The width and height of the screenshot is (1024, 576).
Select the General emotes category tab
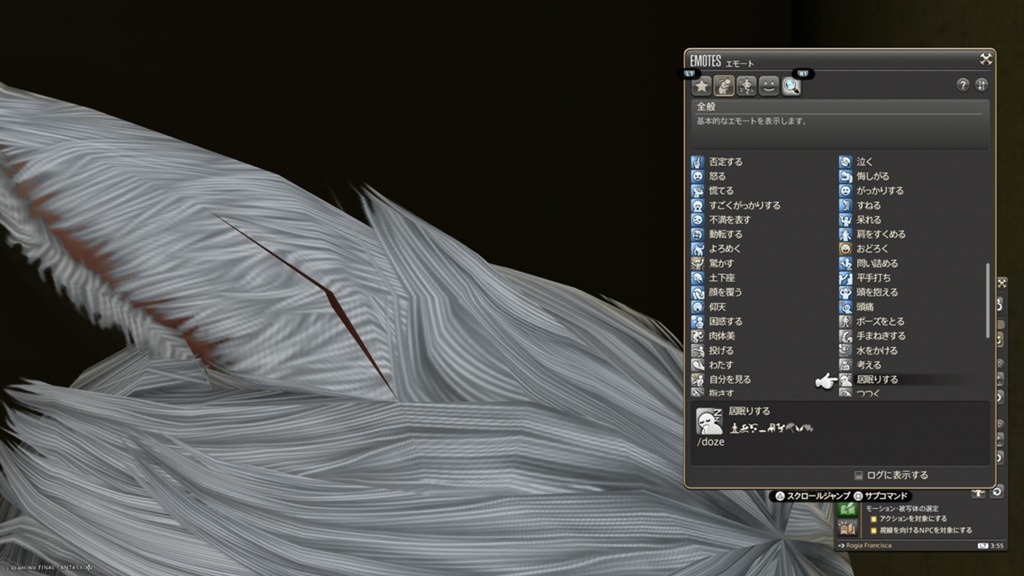click(x=724, y=86)
